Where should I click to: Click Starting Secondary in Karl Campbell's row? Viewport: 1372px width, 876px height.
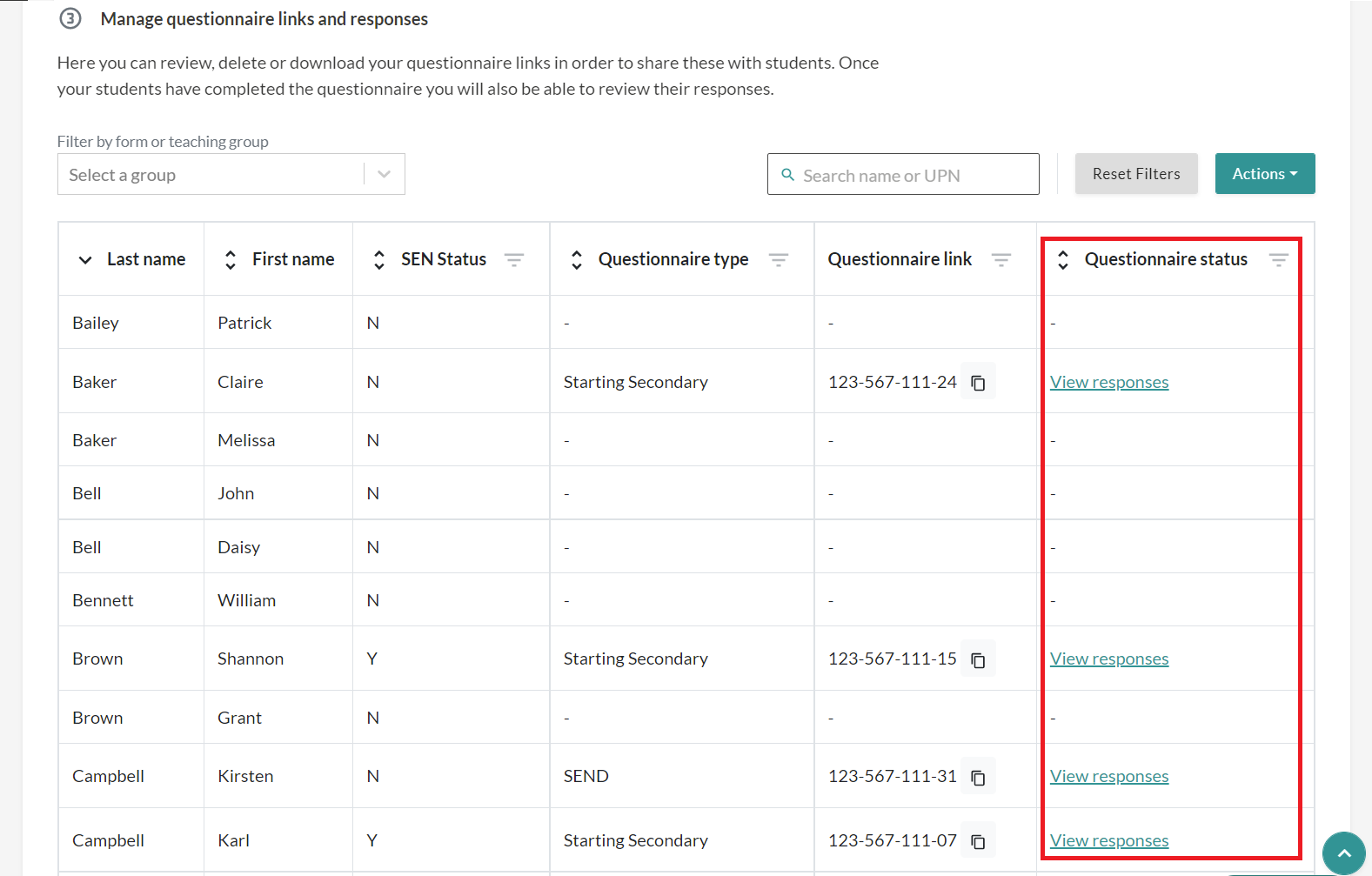635,840
